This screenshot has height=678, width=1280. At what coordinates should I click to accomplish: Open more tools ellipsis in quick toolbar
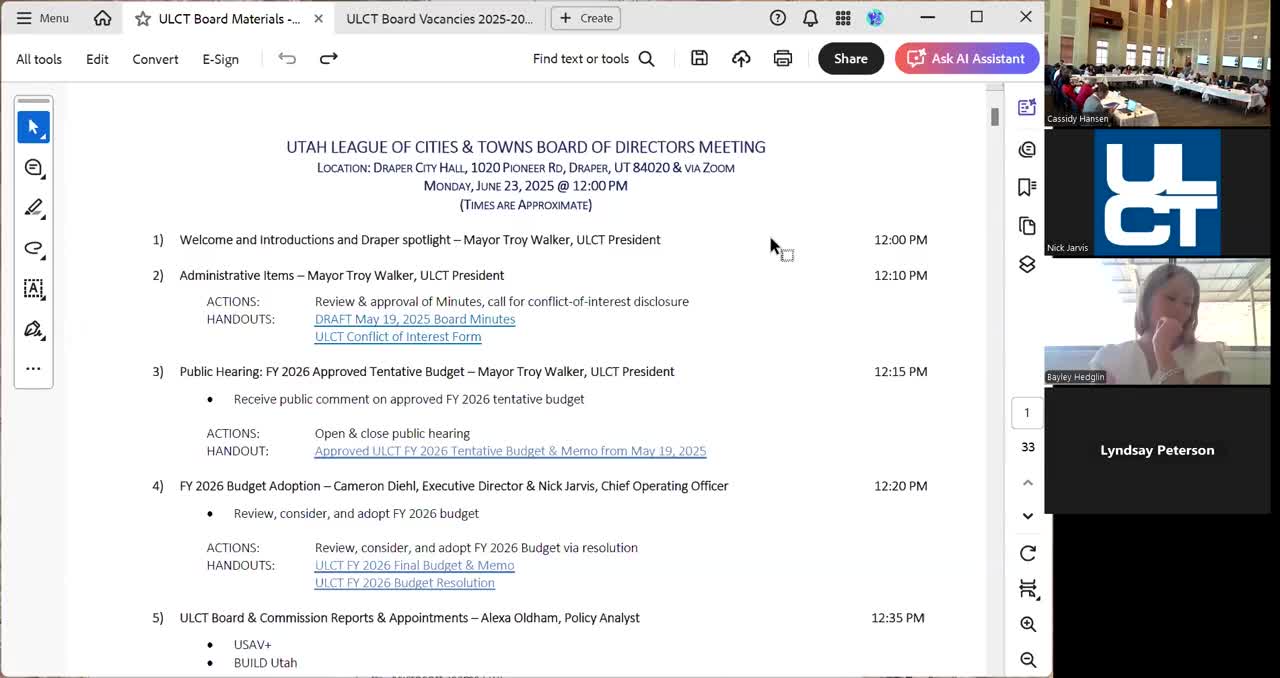[x=33, y=368]
